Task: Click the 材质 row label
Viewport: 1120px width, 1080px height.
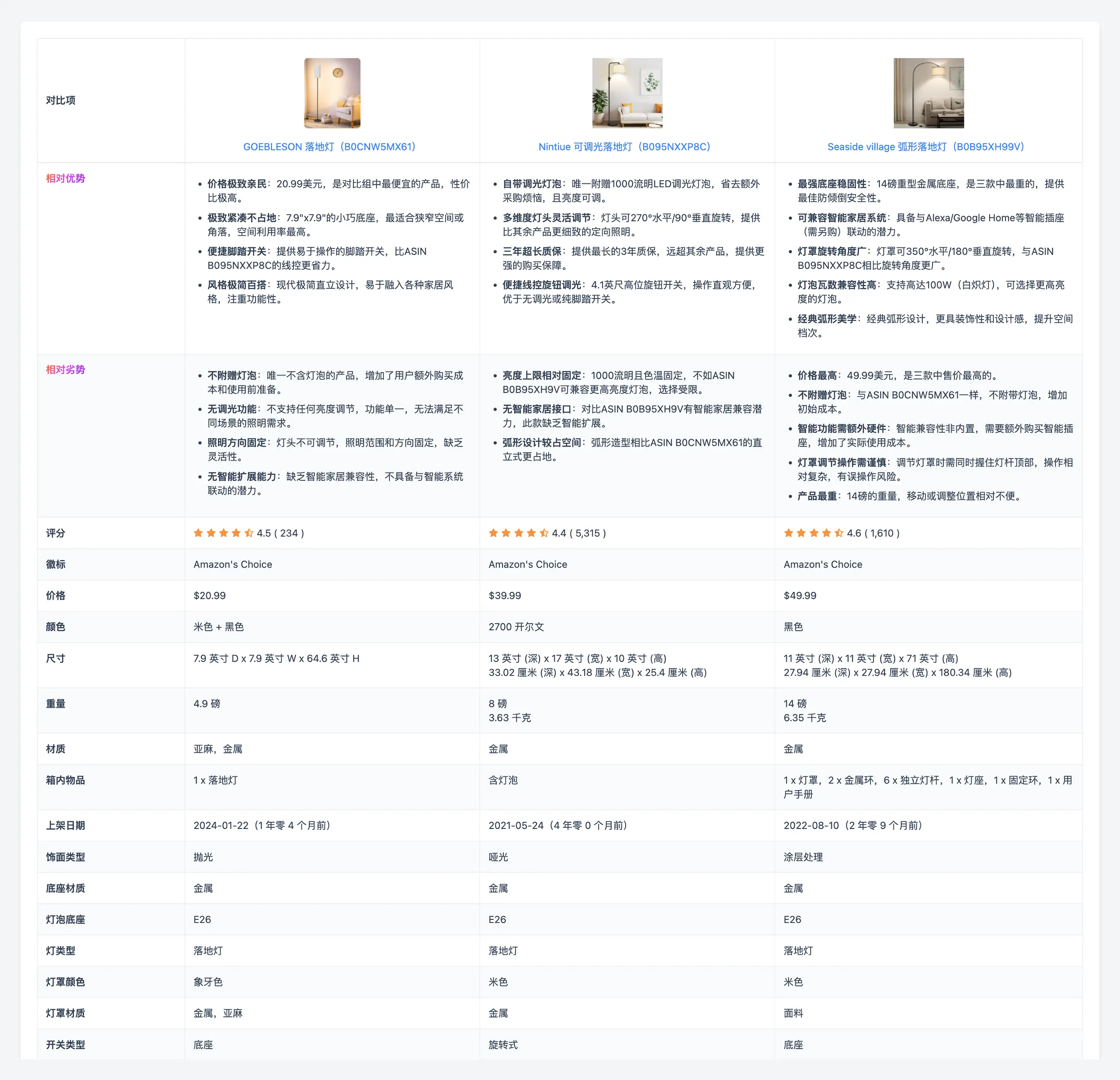Action: coord(56,749)
